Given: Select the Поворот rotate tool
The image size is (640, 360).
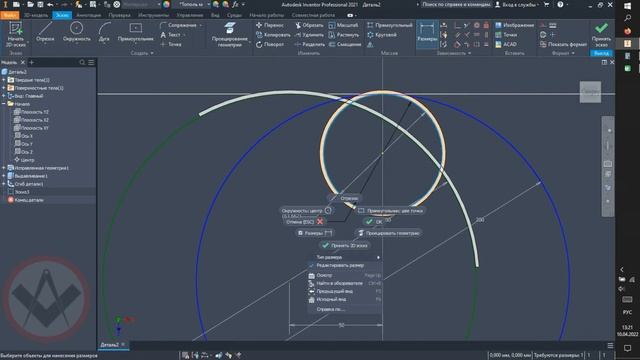Looking at the screenshot, I should 270,44.
